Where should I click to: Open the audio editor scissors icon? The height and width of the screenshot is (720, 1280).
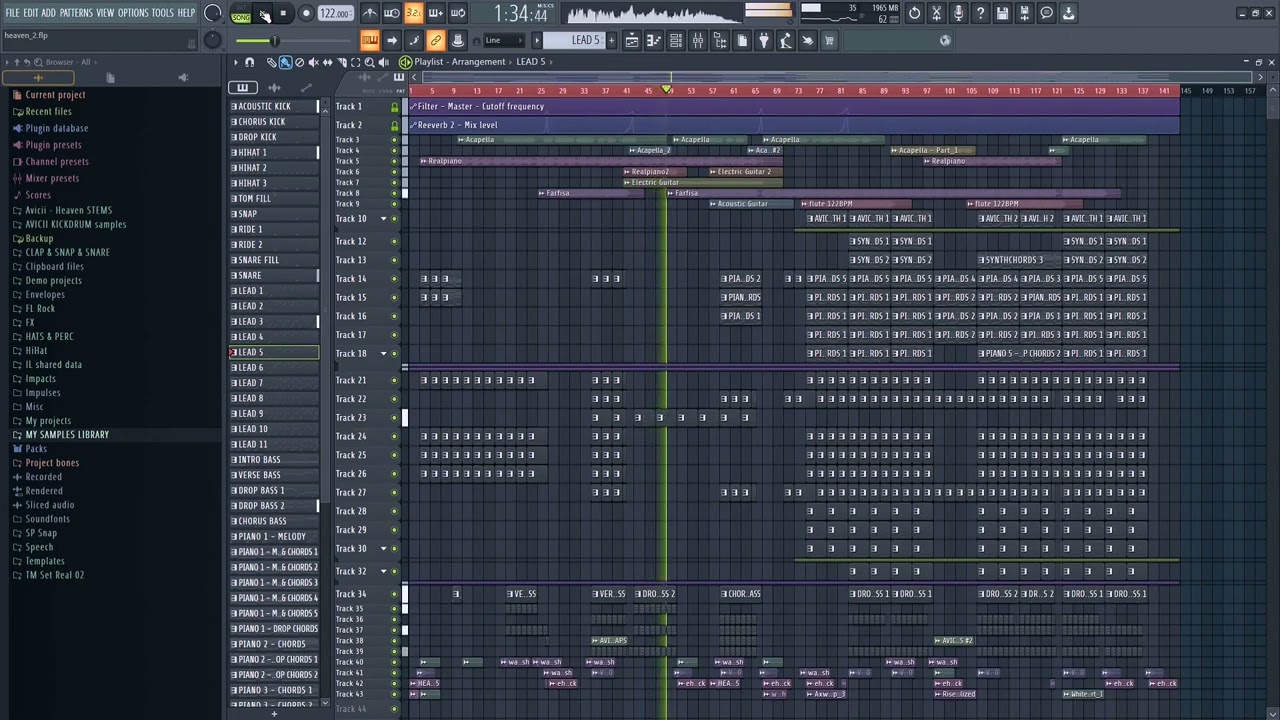coord(936,13)
